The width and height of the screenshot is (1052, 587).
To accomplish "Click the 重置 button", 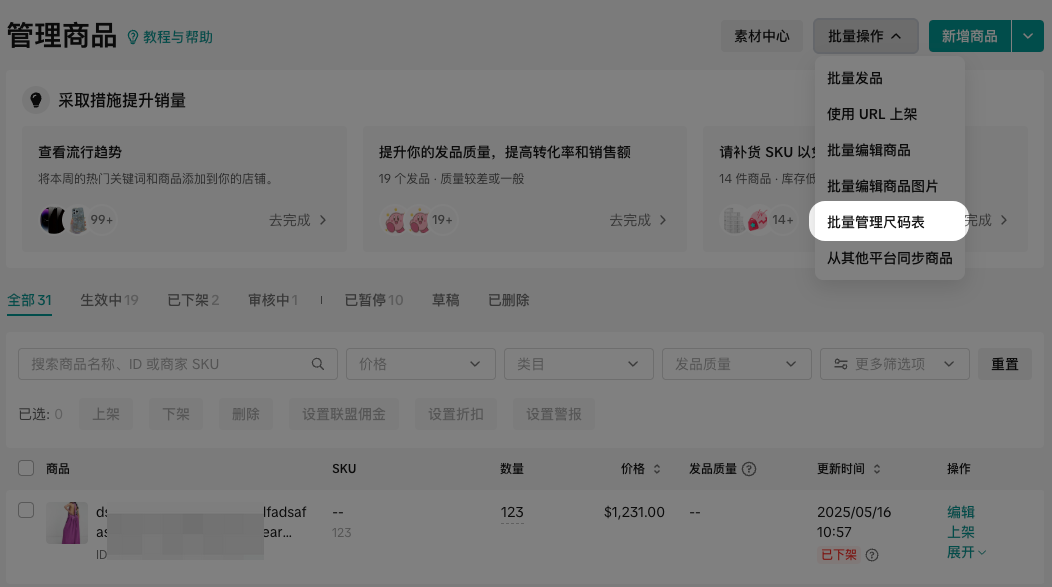I will coord(1004,364).
